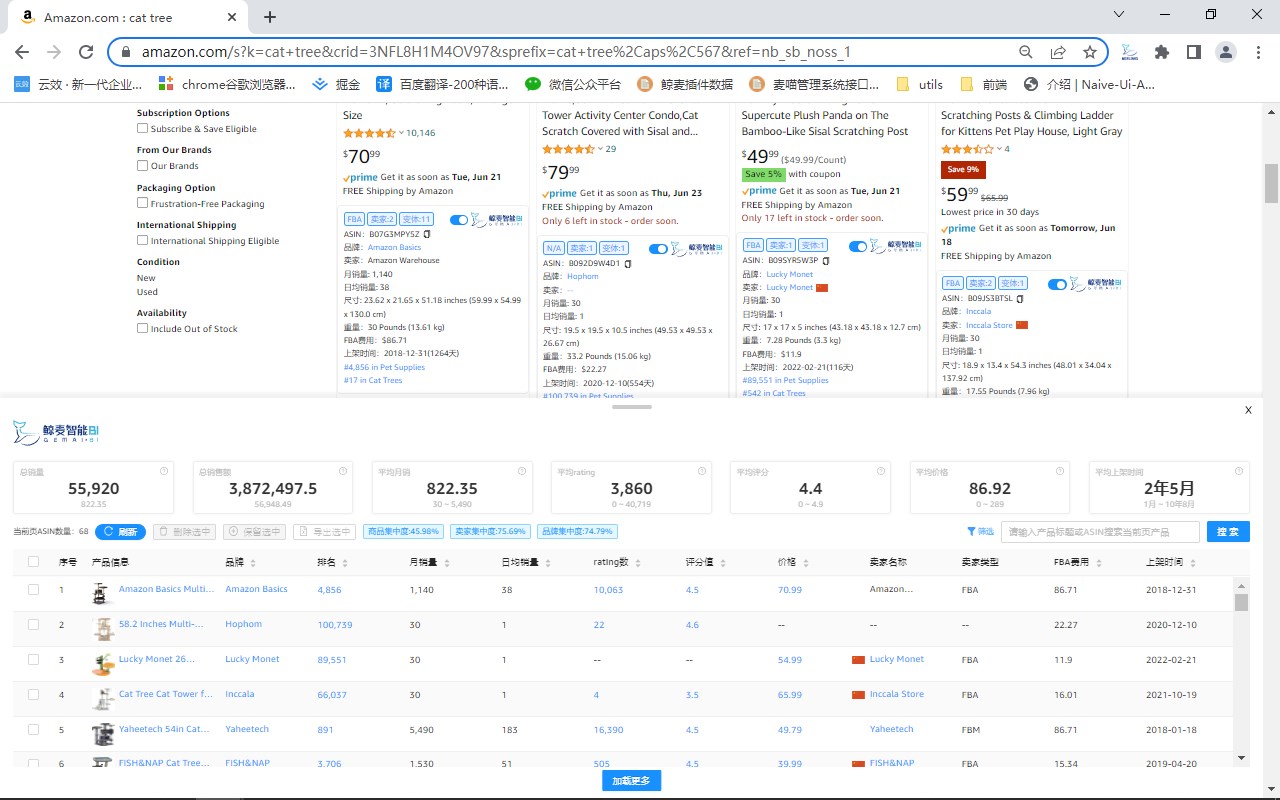1280x800 pixels.
Task: Check Subscribe & Save Eligible
Action: (142, 128)
